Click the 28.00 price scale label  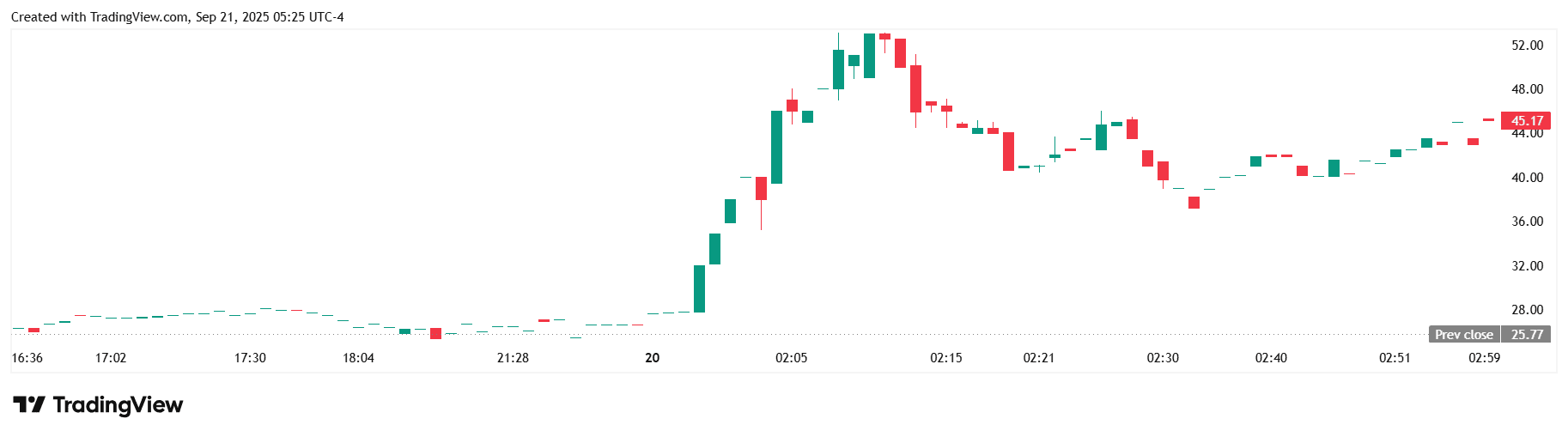tap(1527, 310)
